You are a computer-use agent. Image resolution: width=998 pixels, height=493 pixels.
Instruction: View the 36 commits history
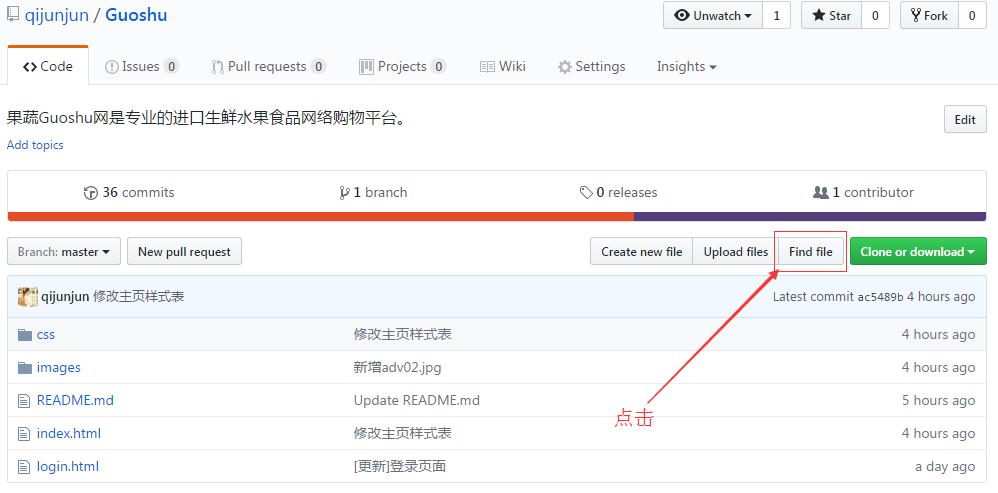pos(129,192)
